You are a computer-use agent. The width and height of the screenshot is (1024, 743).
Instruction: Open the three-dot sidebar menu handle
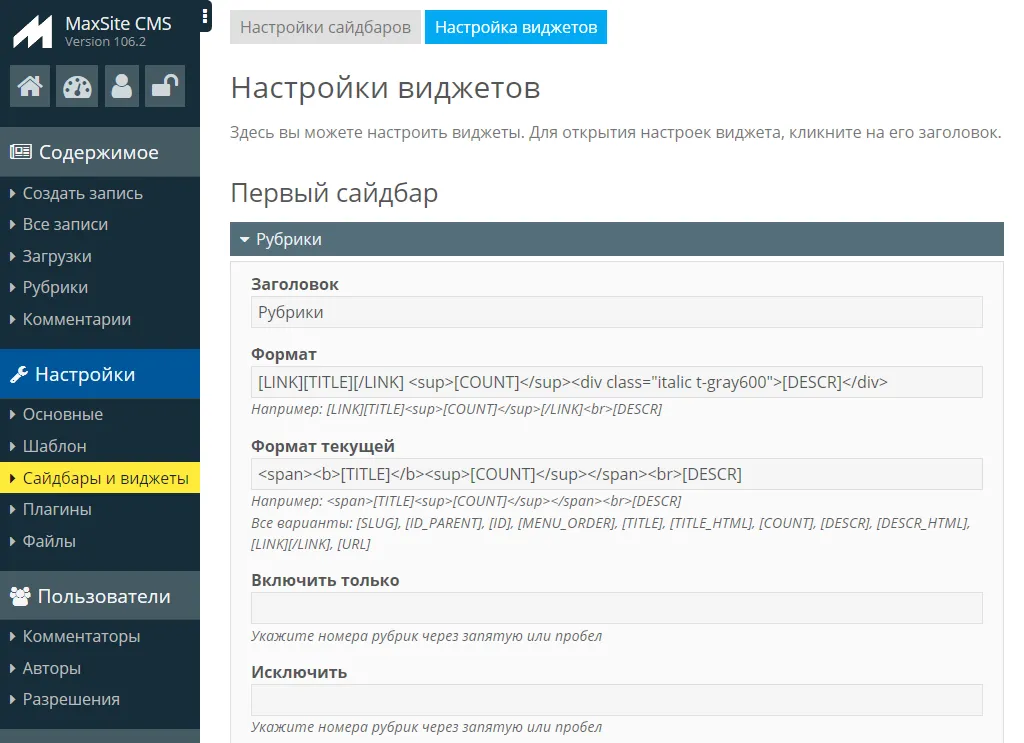coord(205,16)
